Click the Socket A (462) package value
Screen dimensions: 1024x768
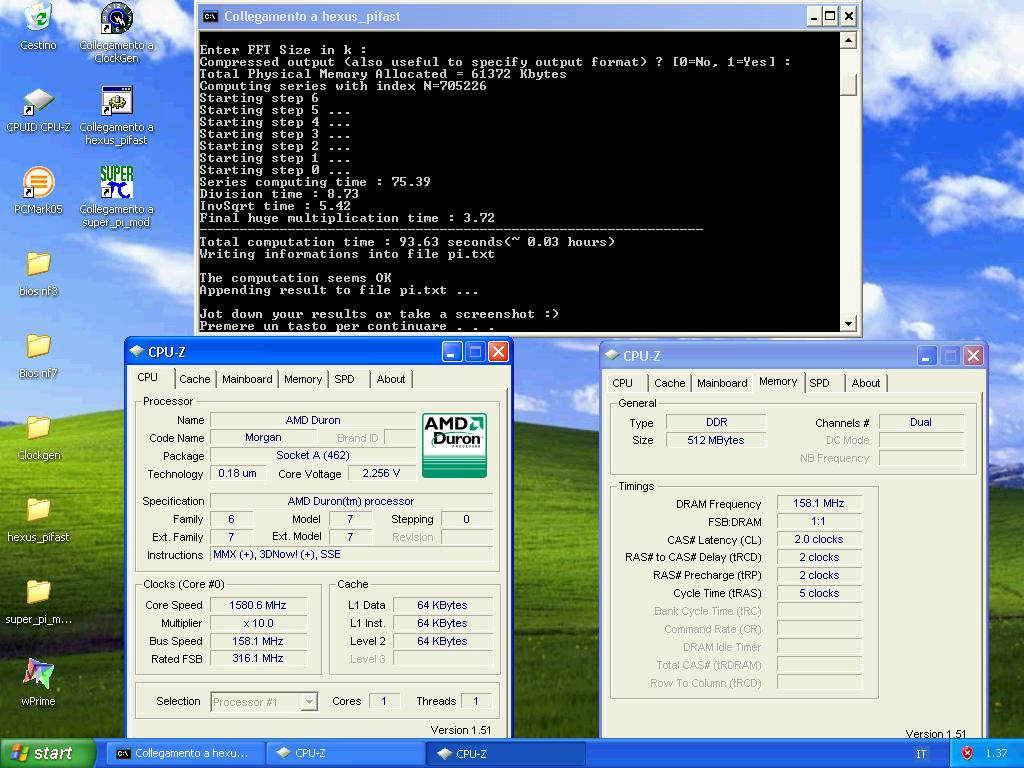click(313, 455)
